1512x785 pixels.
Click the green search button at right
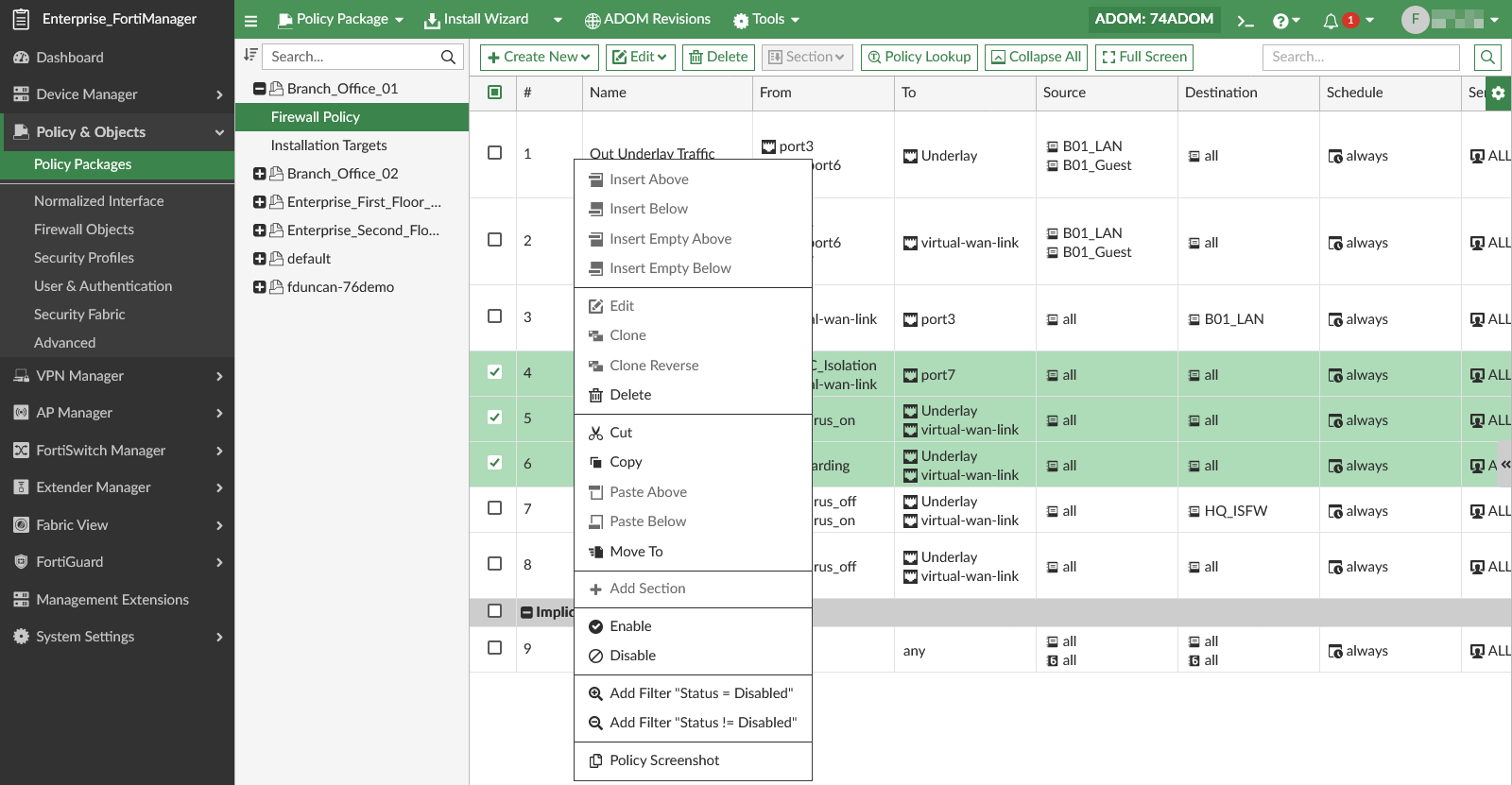(1487, 57)
